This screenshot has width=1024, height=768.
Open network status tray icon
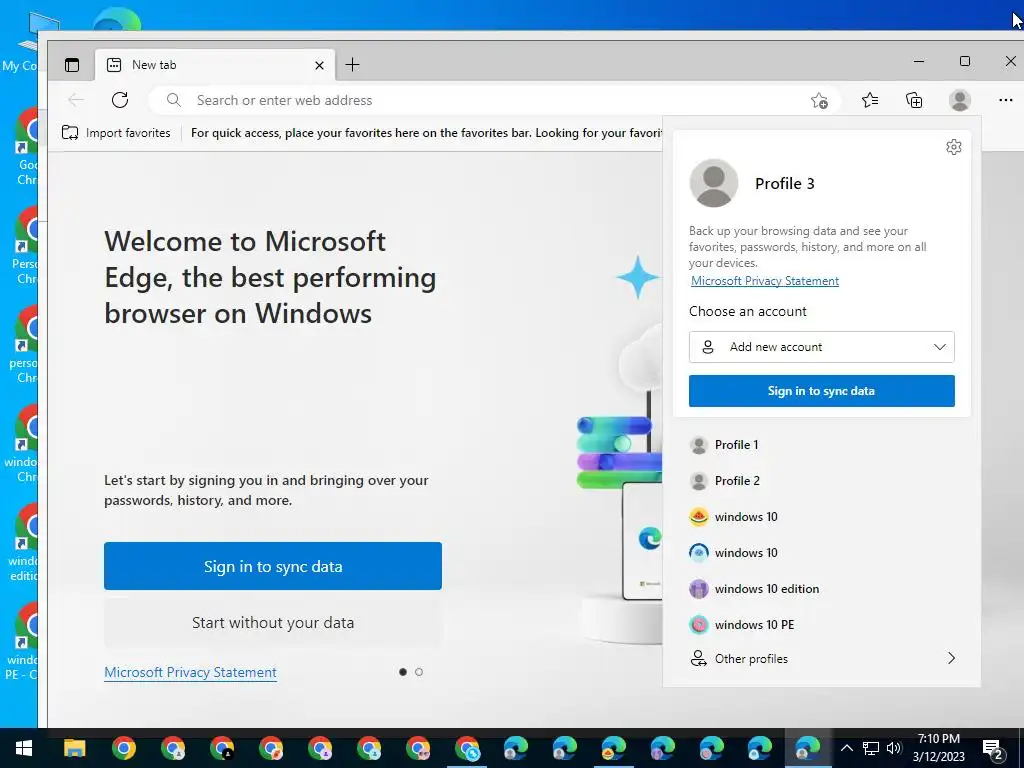(870, 748)
